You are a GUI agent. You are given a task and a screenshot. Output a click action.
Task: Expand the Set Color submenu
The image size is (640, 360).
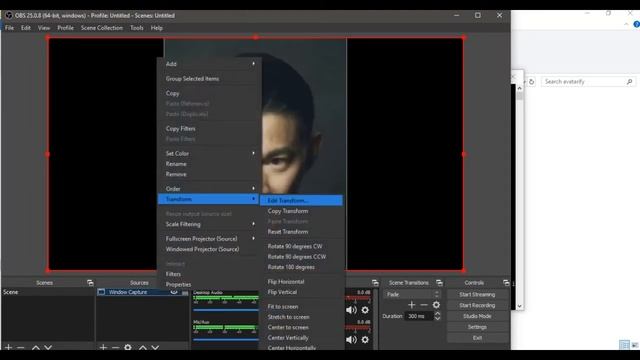209,153
